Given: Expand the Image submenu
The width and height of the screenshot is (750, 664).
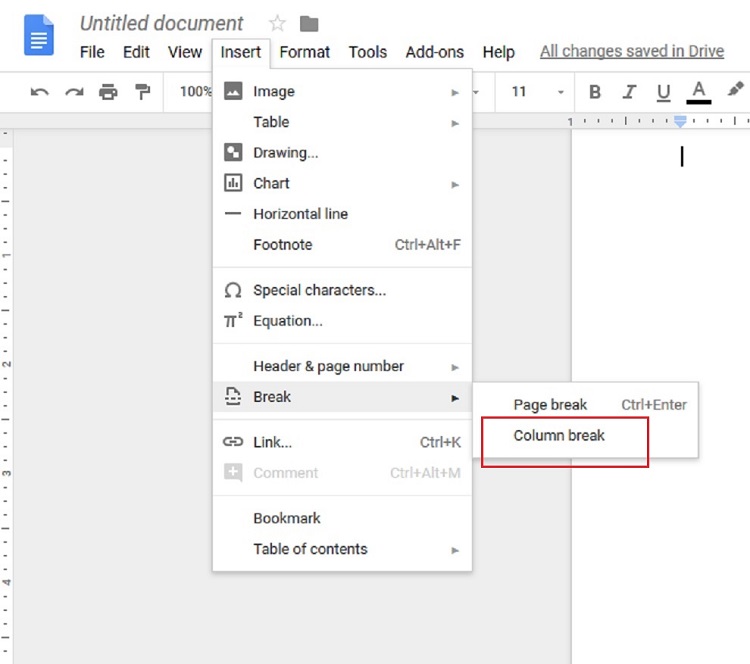Looking at the screenshot, I should tap(342, 91).
